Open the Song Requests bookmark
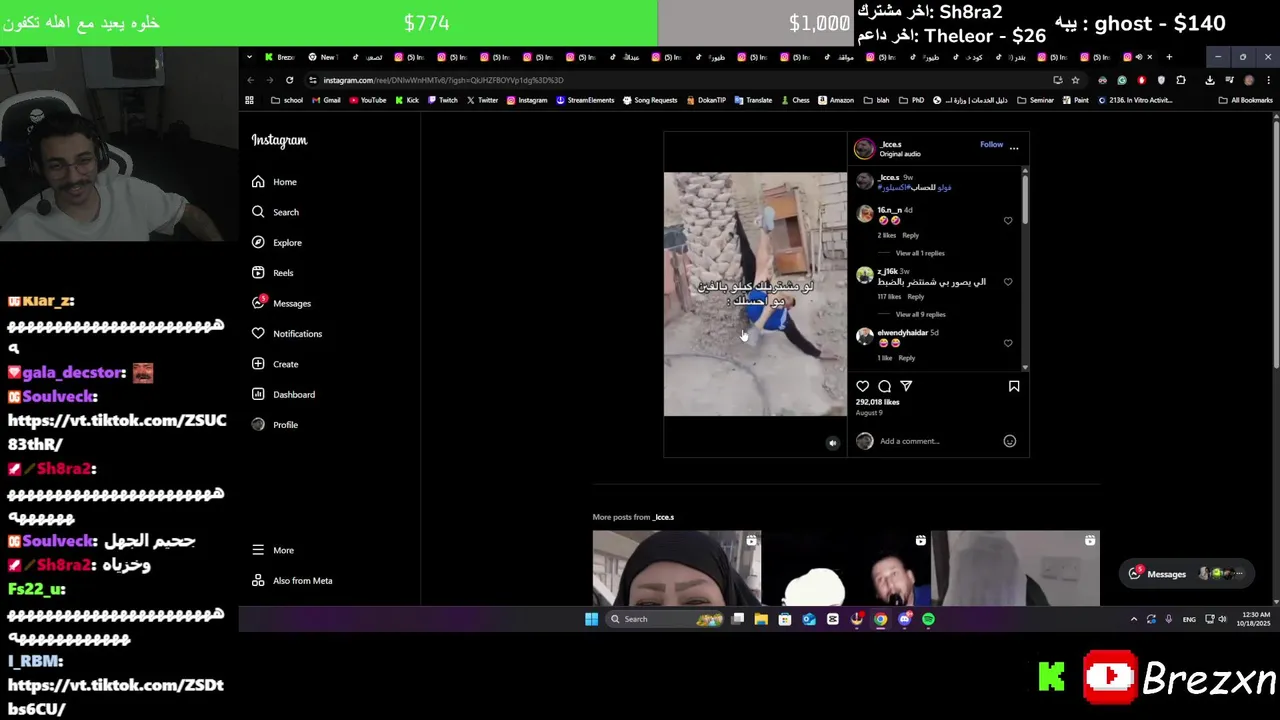The width and height of the screenshot is (1280, 720). [x=650, y=100]
